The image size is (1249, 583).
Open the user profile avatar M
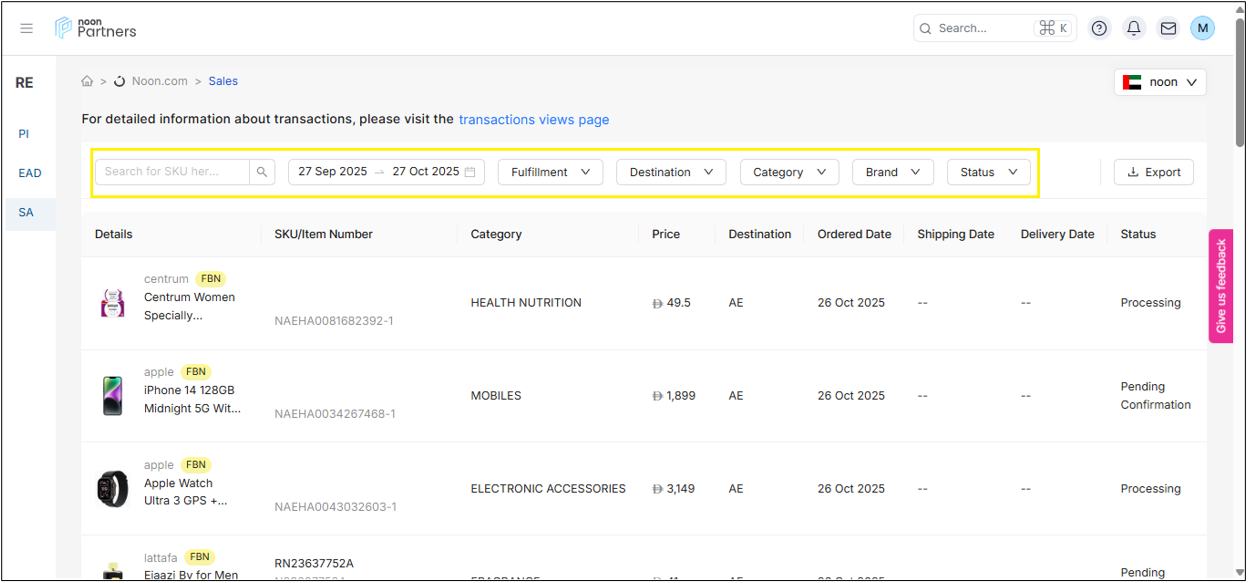click(x=1202, y=28)
